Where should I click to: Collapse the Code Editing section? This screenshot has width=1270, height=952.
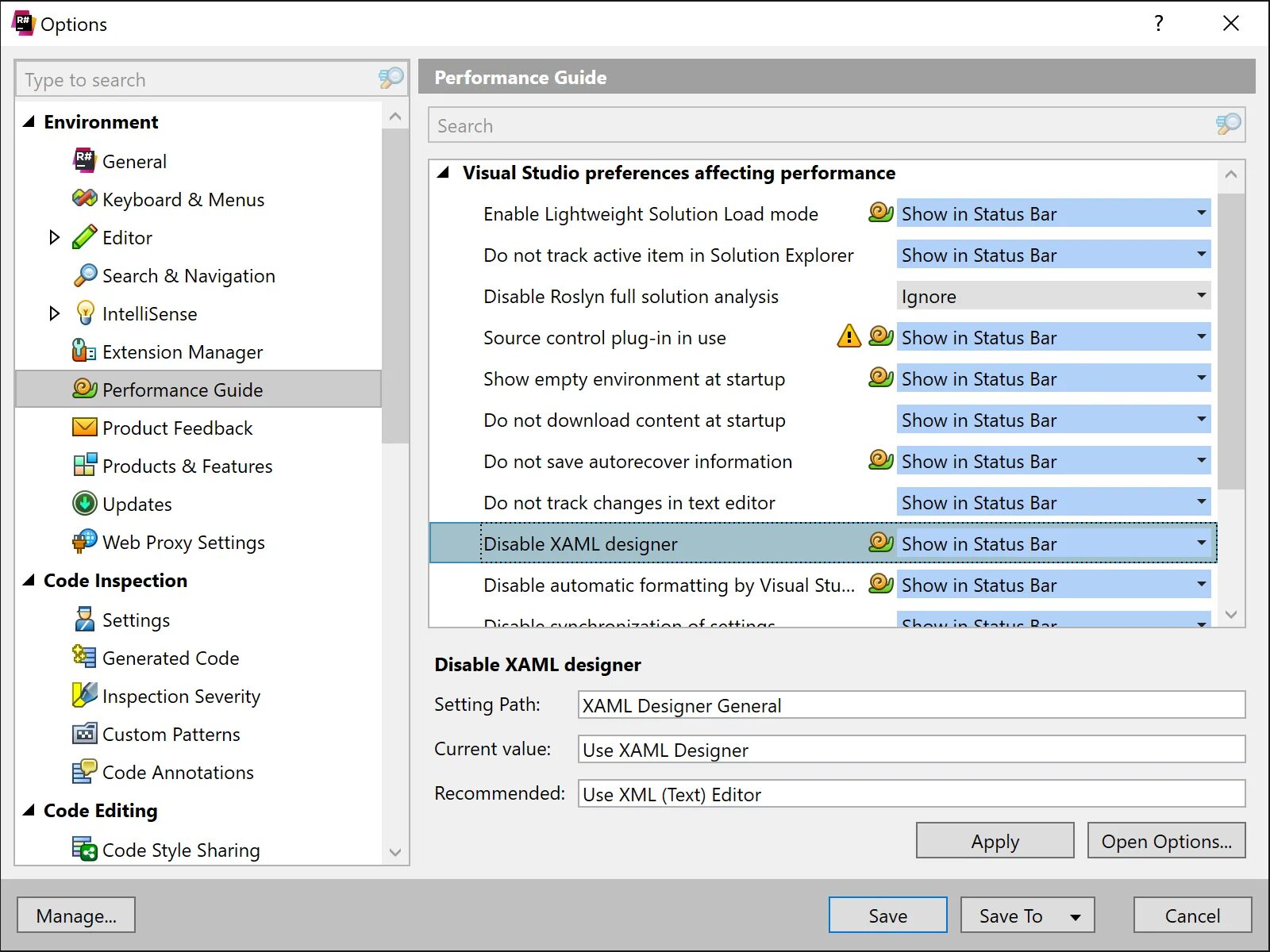pyautogui.click(x=29, y=810)
